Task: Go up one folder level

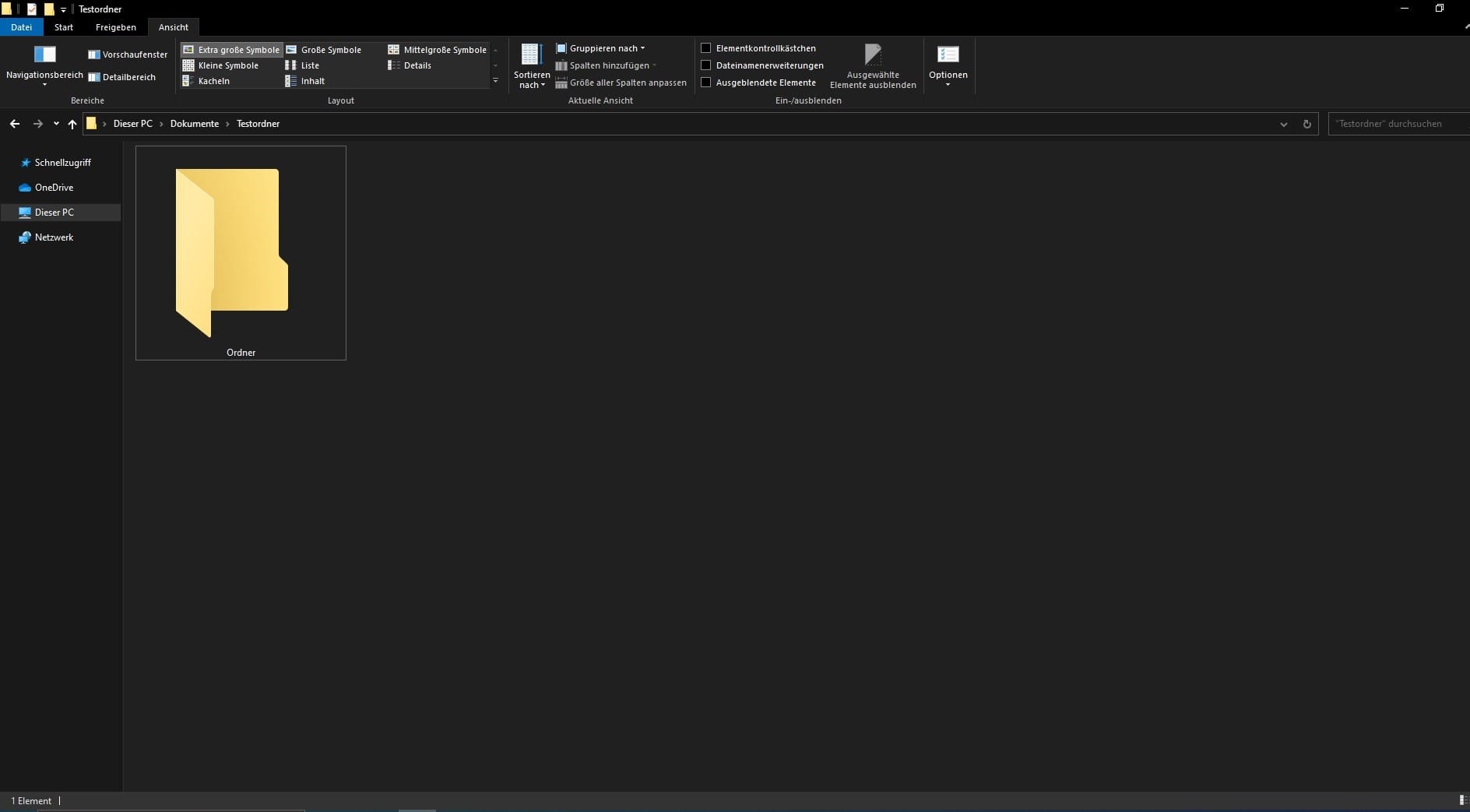Action: (x=72, y=124)
